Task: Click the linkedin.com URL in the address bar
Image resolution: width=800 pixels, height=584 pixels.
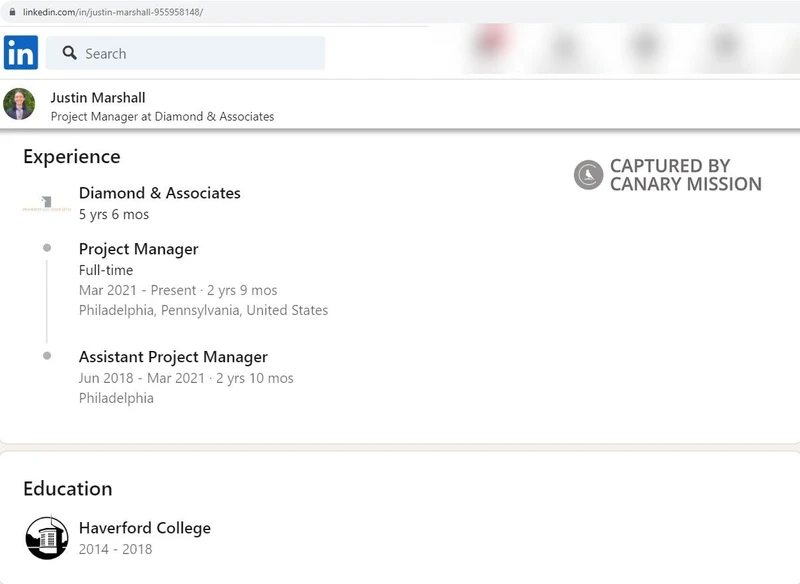Action: pos(113,12)
